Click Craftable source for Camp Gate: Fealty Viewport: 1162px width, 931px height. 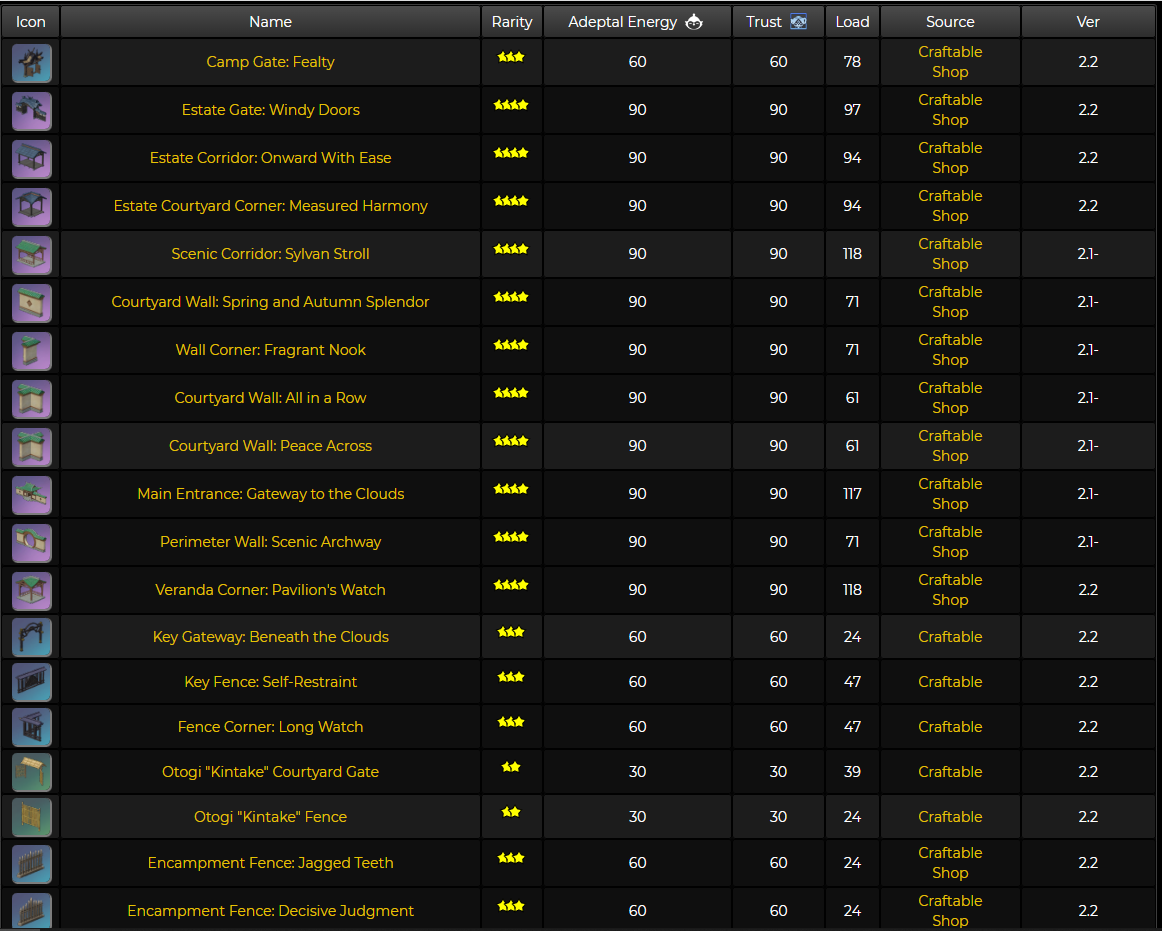tap(950, 52)
